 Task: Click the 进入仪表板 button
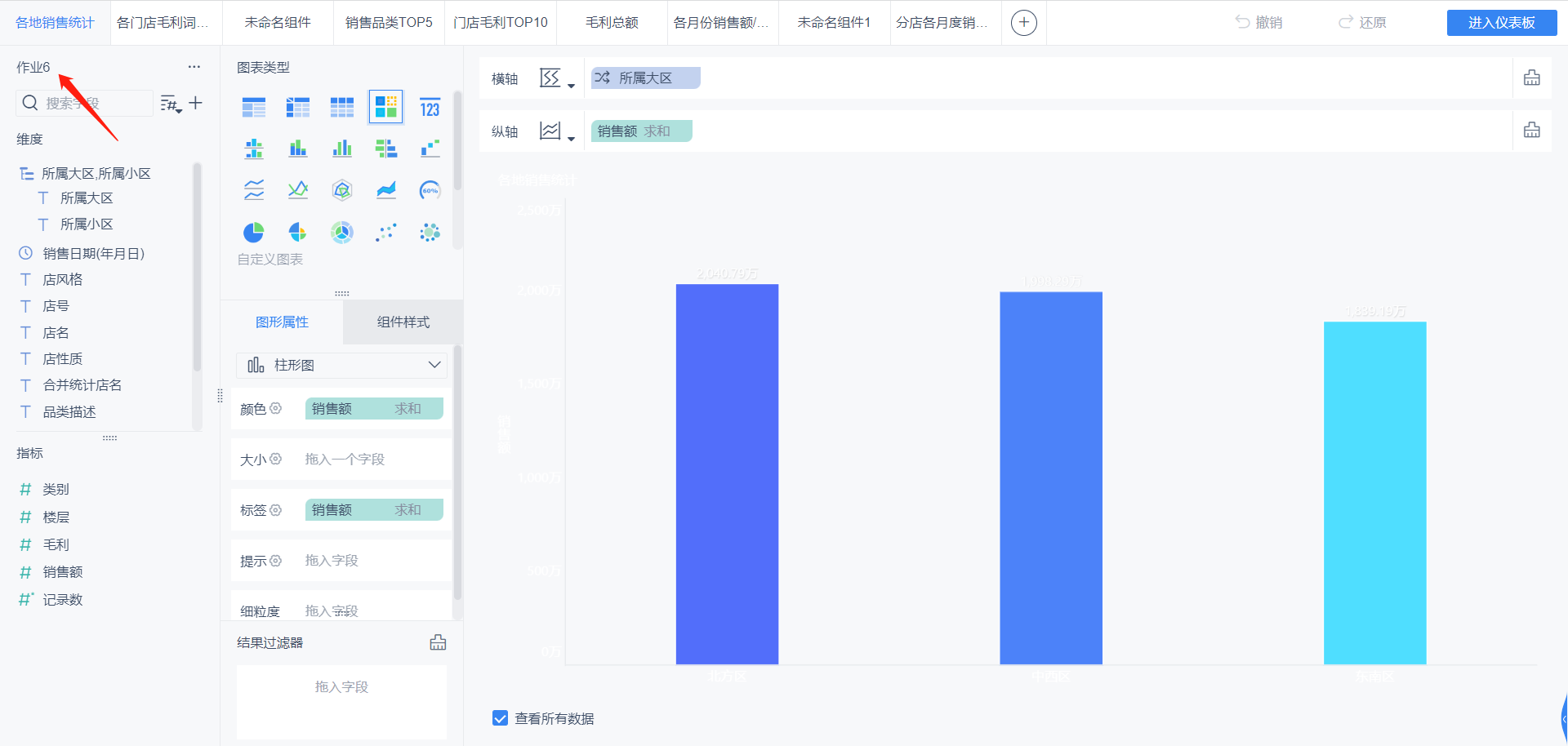[x=1502, y=23]
